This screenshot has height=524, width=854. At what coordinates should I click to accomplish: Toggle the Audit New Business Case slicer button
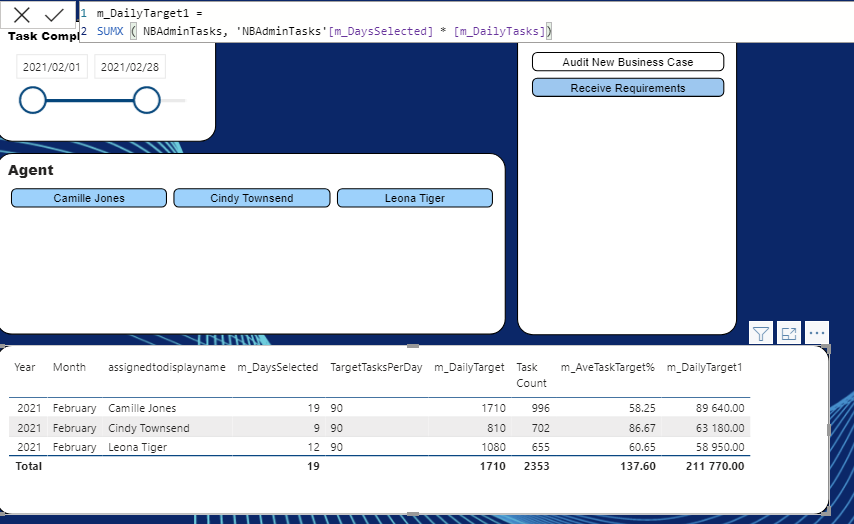[x=628, y=62]
